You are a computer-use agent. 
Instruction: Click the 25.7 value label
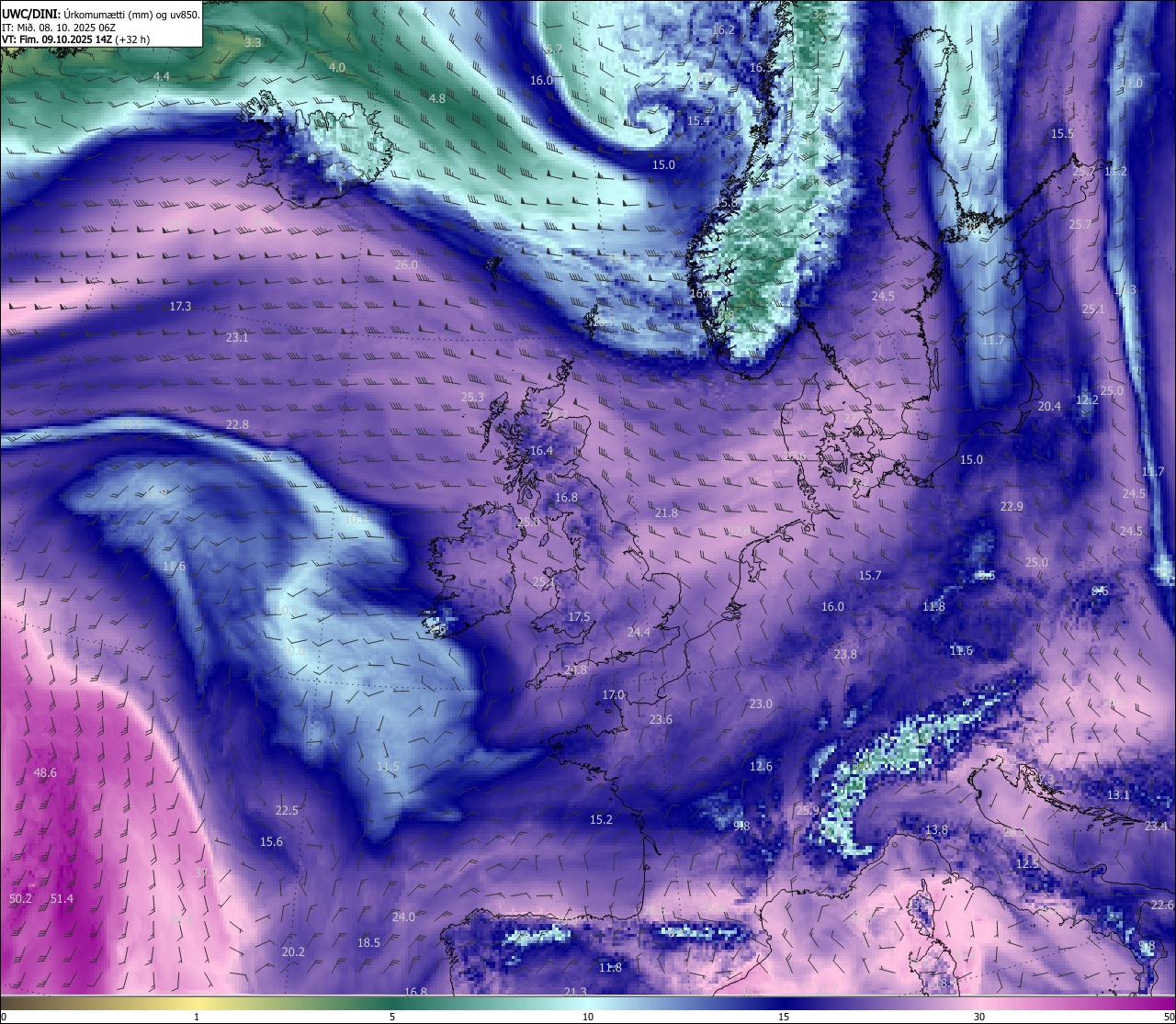pyautogui.click(x=1080, y=225)
